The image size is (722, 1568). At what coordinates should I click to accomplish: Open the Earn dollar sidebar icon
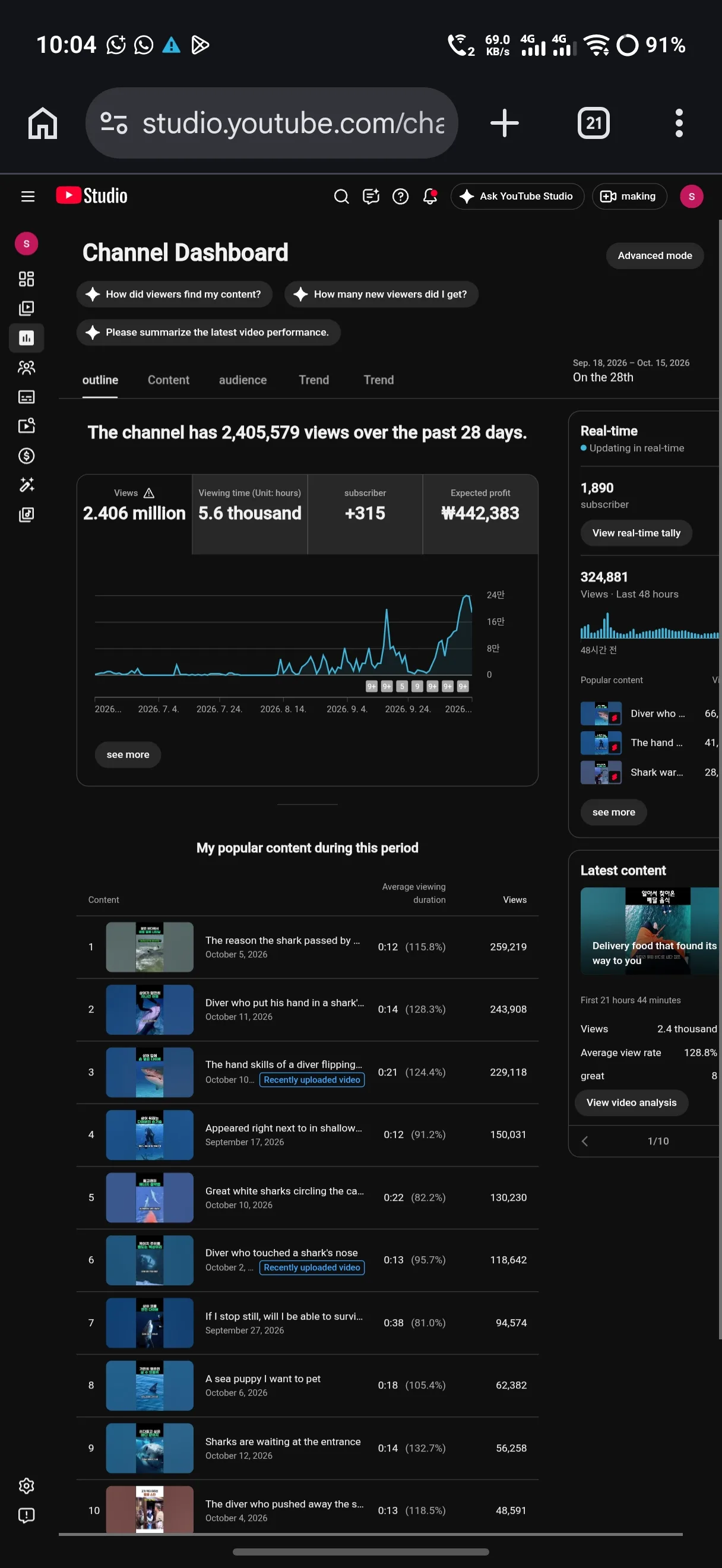point(26,456)
